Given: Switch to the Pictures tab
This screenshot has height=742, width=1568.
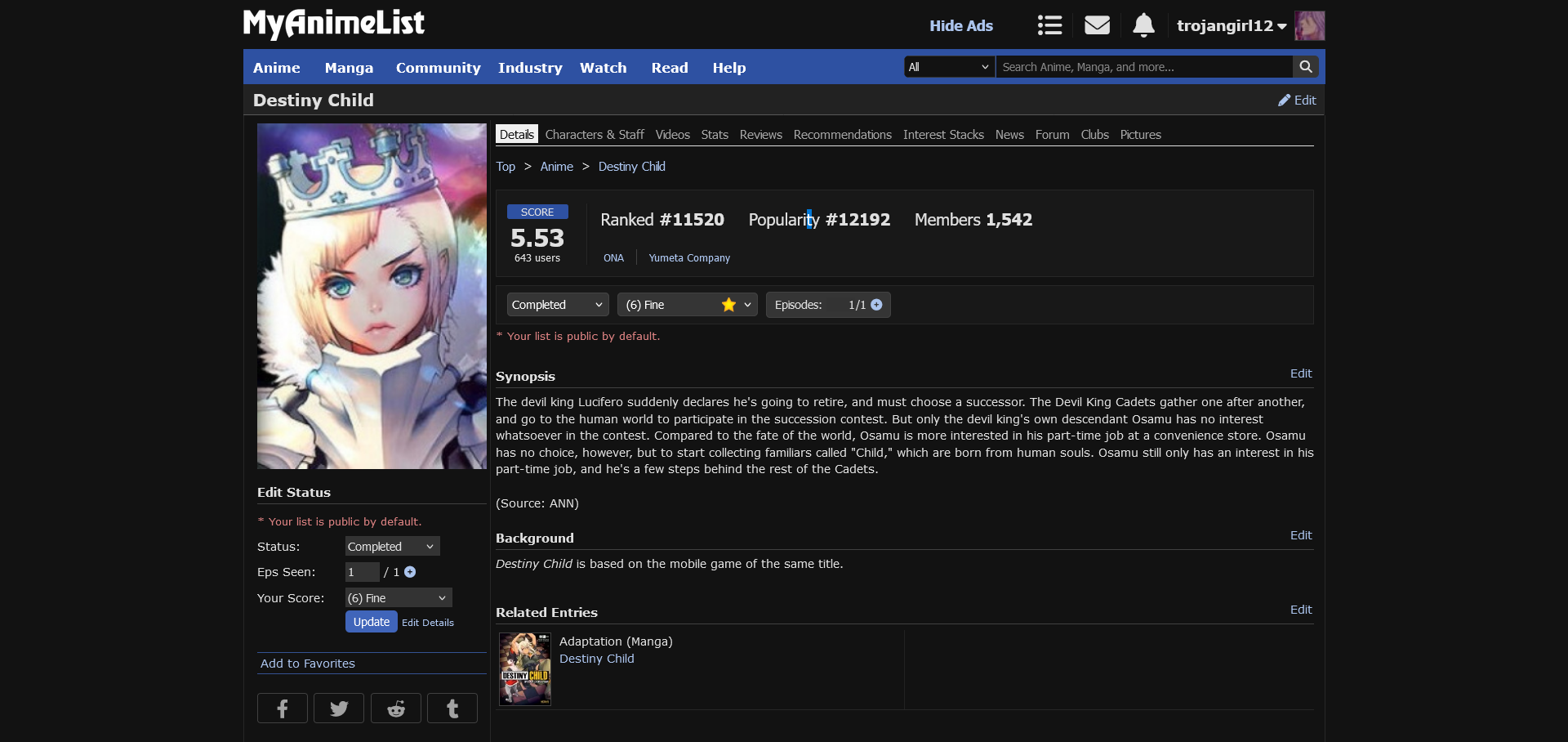Looking at the screenshot, I should (1141, 134).
